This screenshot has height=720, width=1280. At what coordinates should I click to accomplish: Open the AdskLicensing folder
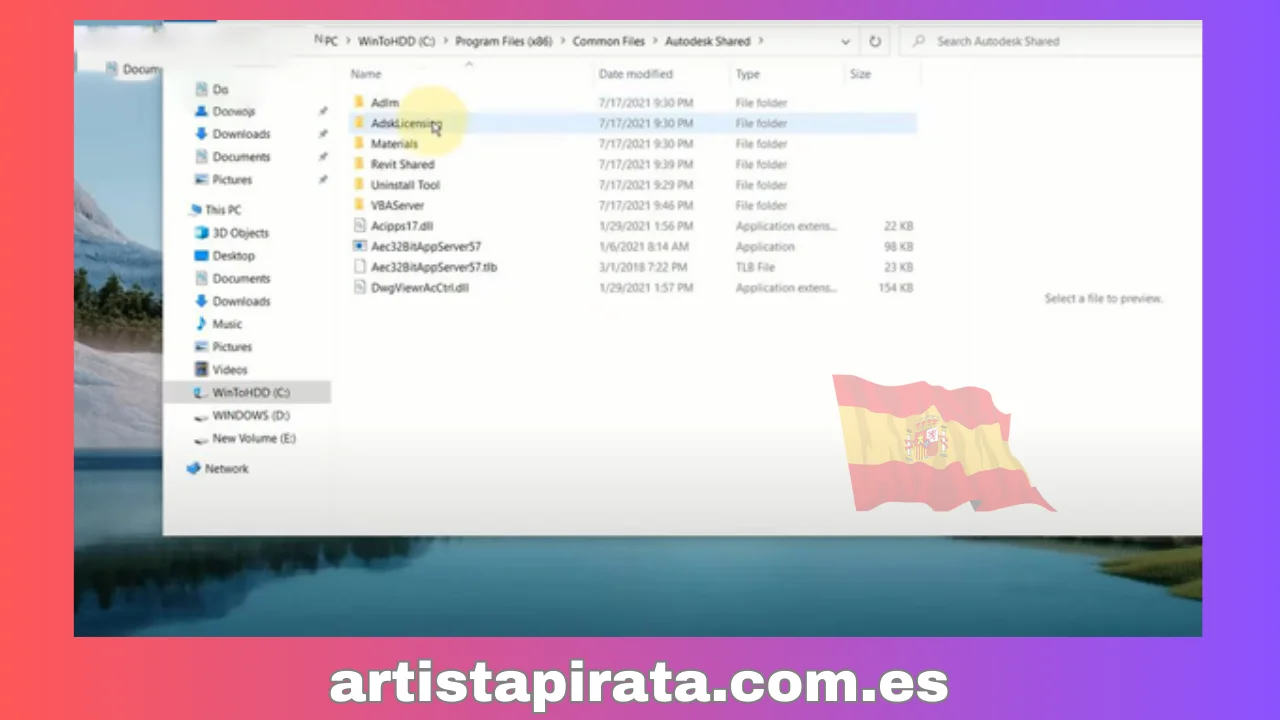405,124
